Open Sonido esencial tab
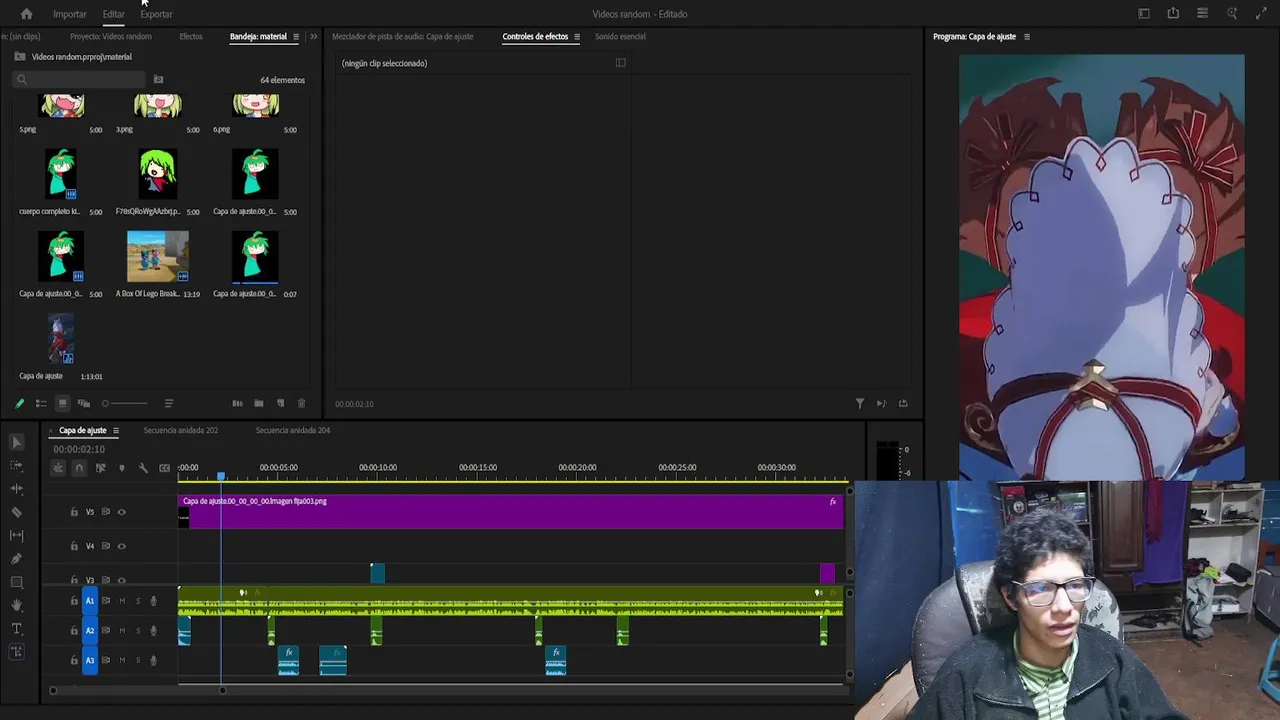 tap(620, 37)
